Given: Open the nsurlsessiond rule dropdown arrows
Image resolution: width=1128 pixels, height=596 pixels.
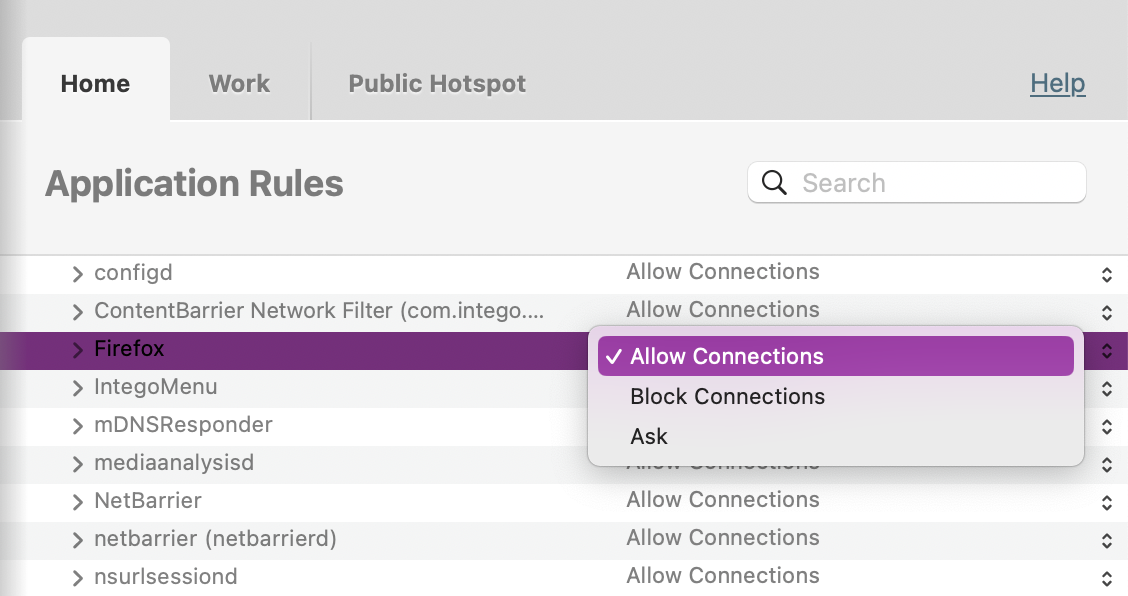Looking at the screenshot, I should point(1106,579).
